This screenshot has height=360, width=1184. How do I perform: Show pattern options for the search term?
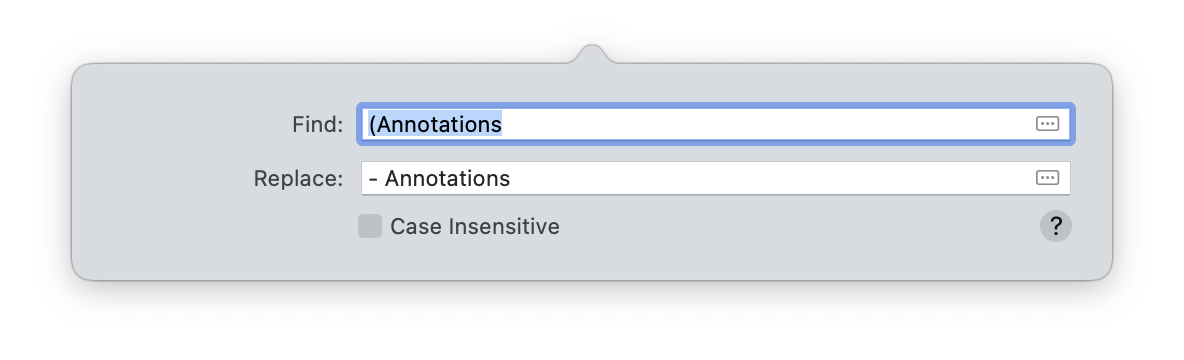(1047, 124)
